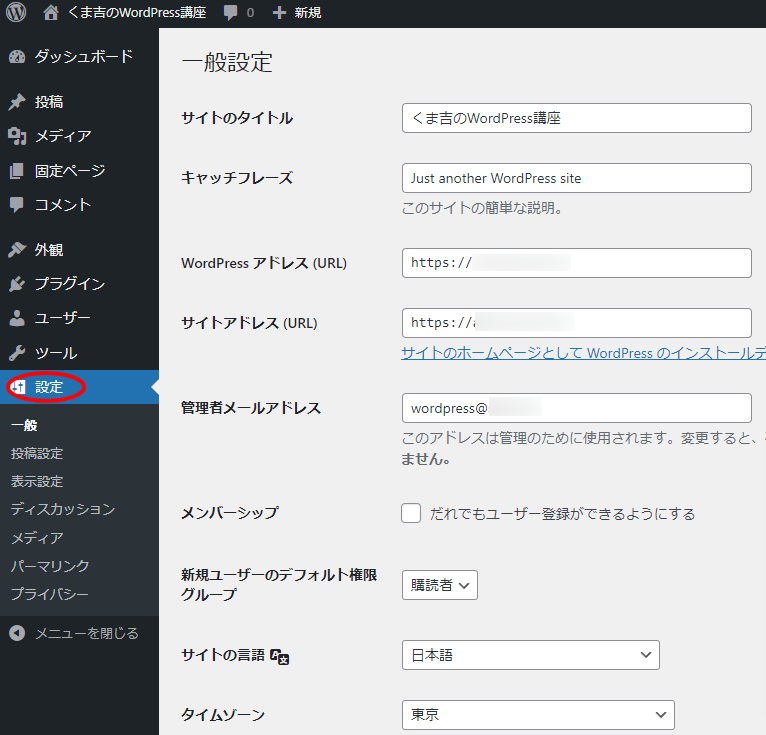The width and height of the screenshot is (766, 735).
Task: Focus the サイトアドレス (URL) field
Action: (576, 323)
